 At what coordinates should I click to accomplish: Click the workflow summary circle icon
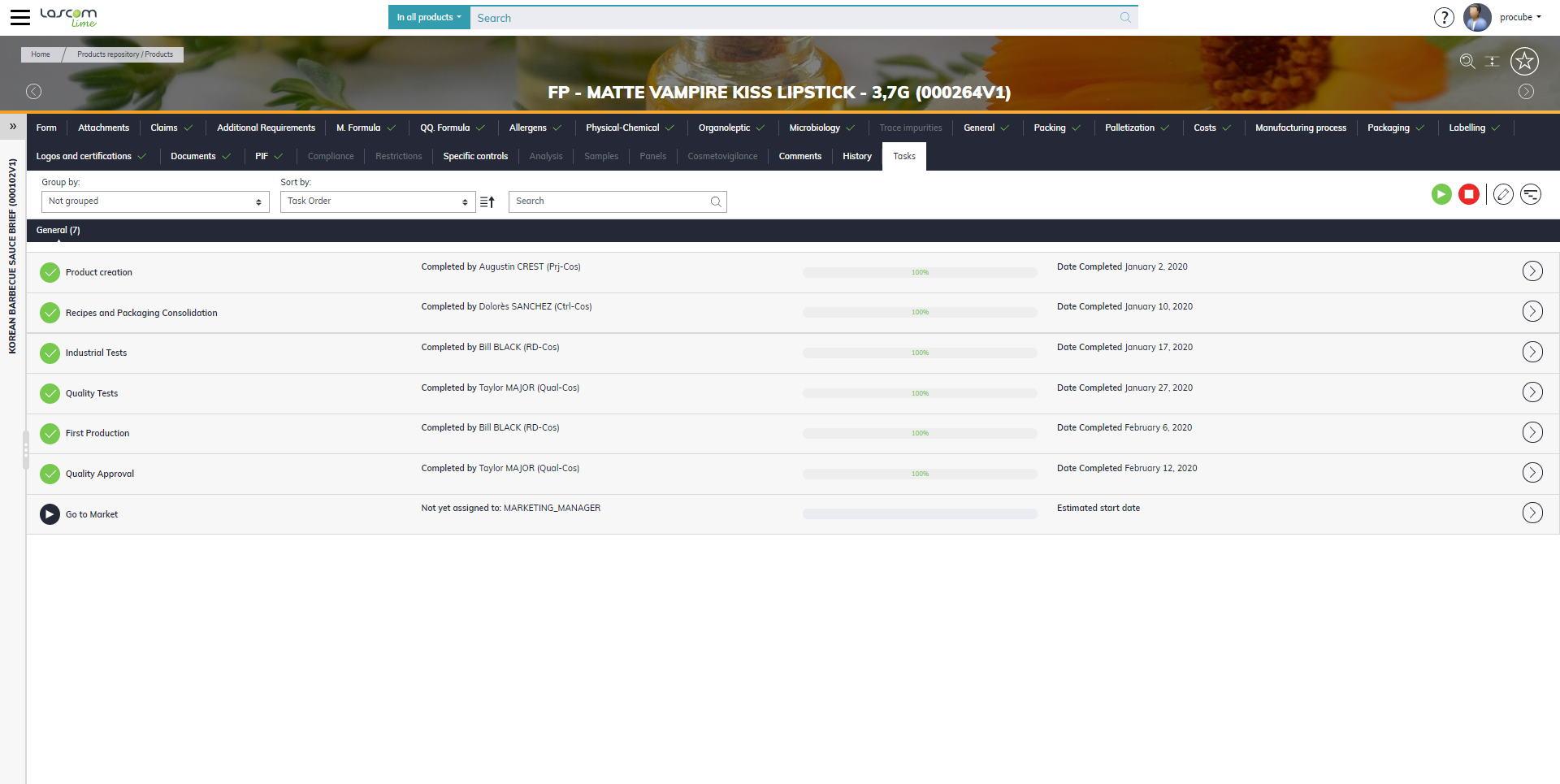coord(1531,194)
